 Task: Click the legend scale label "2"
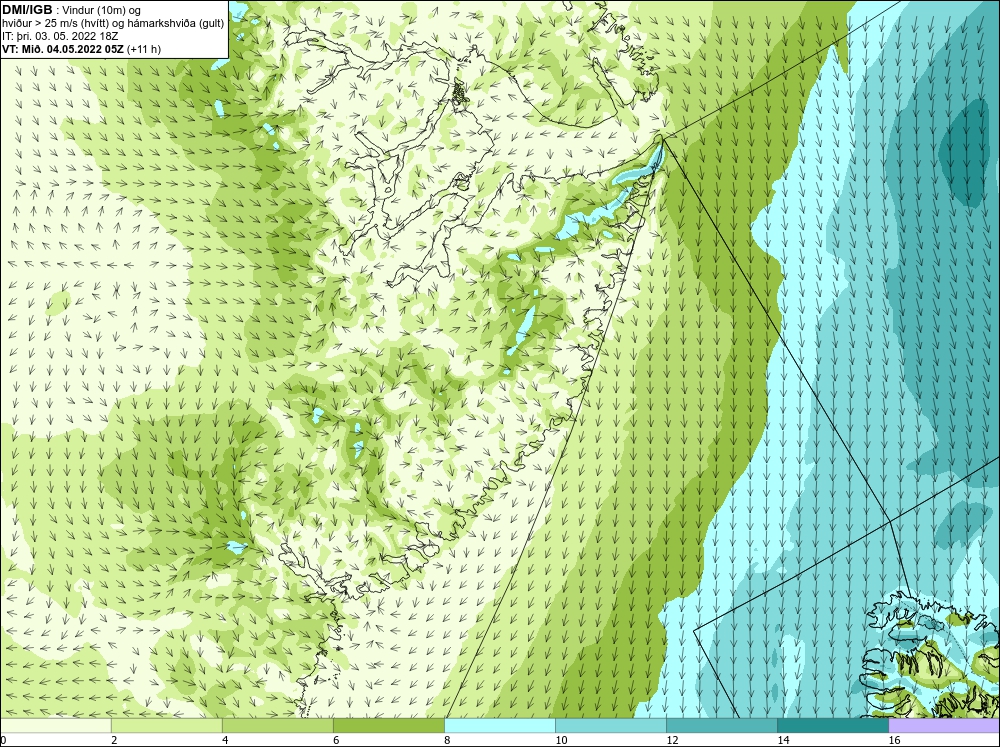click(114, 740)
